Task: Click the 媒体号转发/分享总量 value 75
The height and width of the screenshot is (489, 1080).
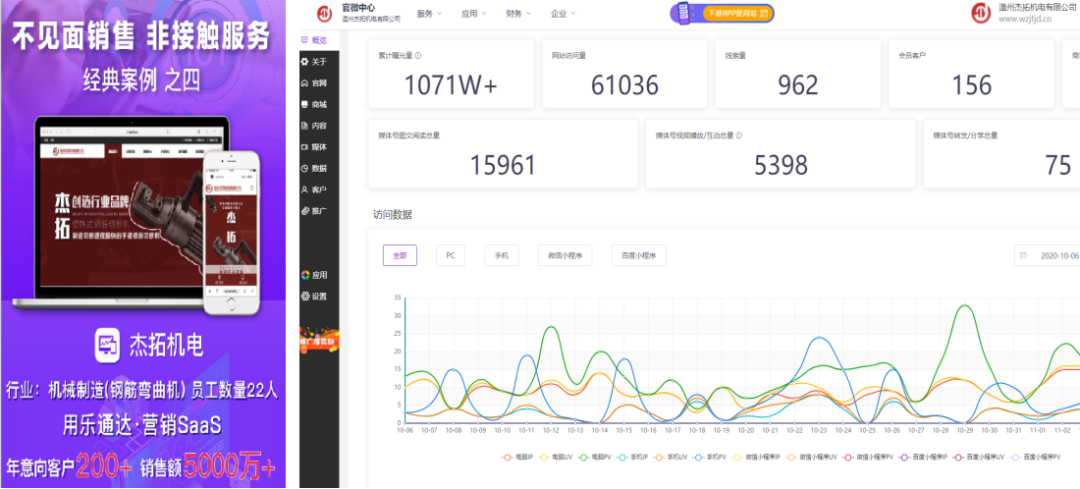Action: (1057, 165)
